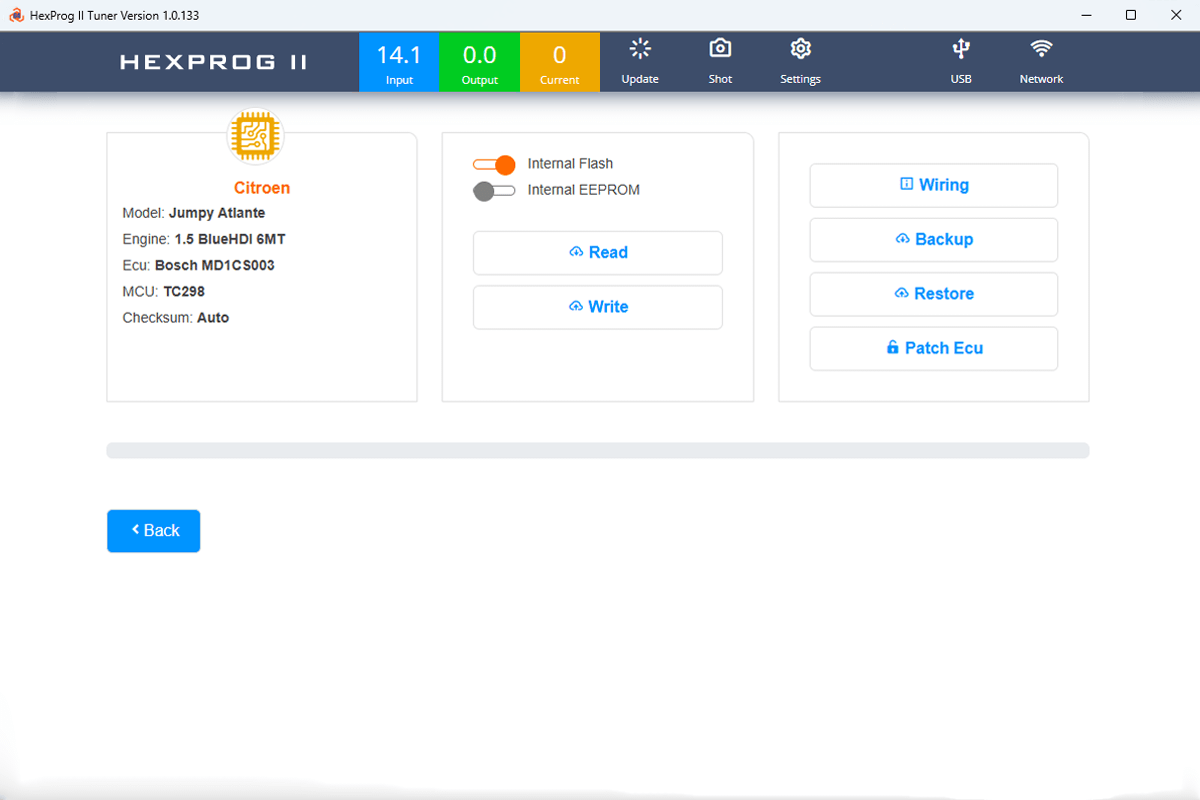The image size is (1200, 800).
Task: Click the MCU: TC298 text
Action: (x=164, y=291)
